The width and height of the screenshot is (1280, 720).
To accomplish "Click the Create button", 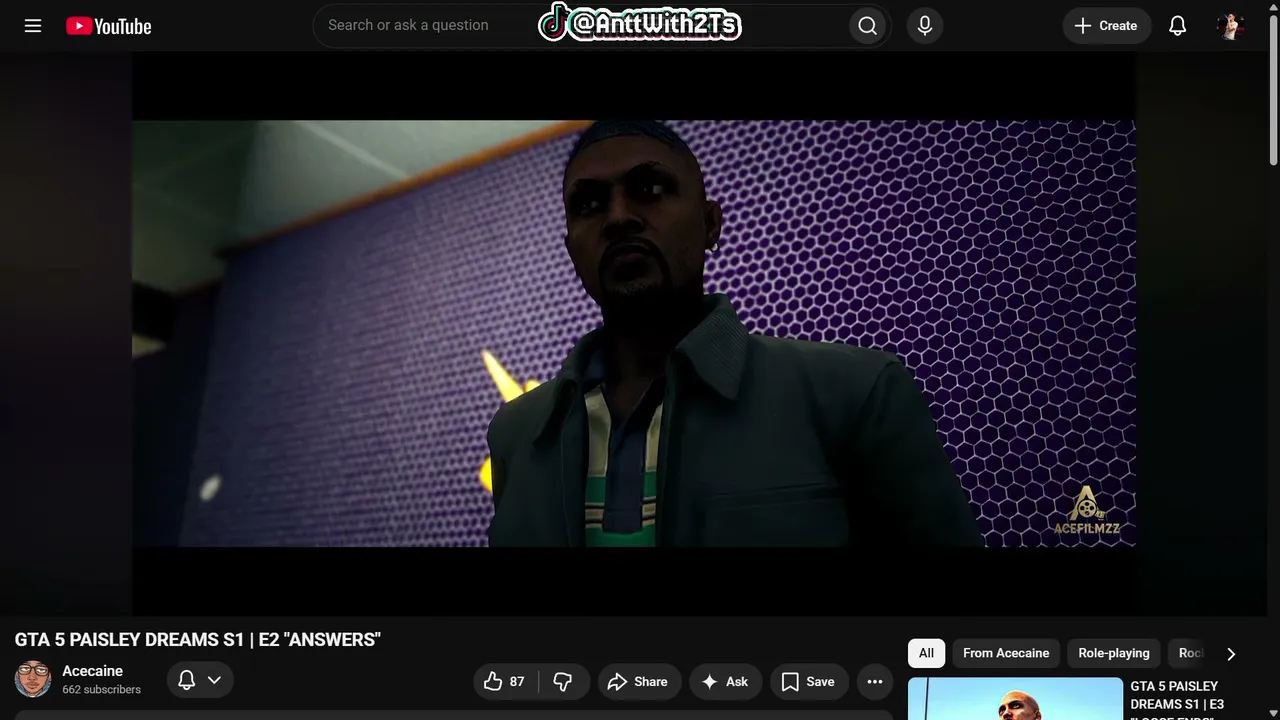I will [x=1106, y=26].
